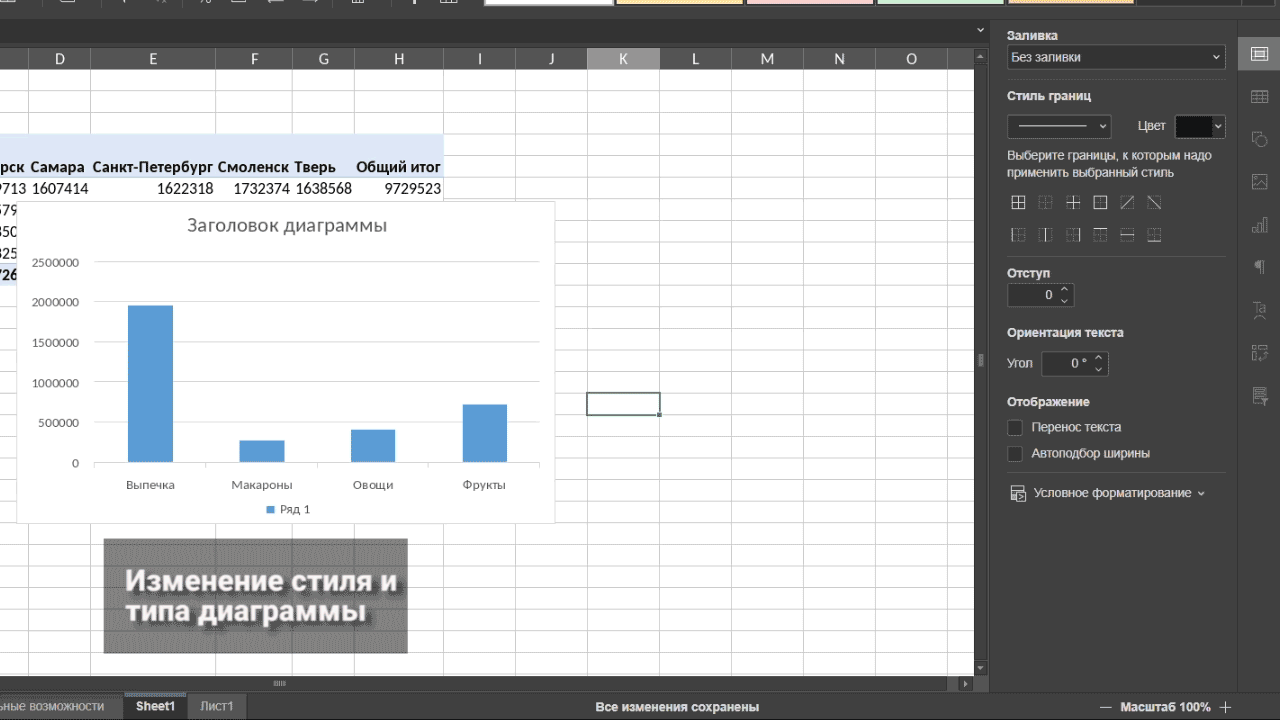
Task: Click into the Отступ indent field
Action: pos(1032,295)
